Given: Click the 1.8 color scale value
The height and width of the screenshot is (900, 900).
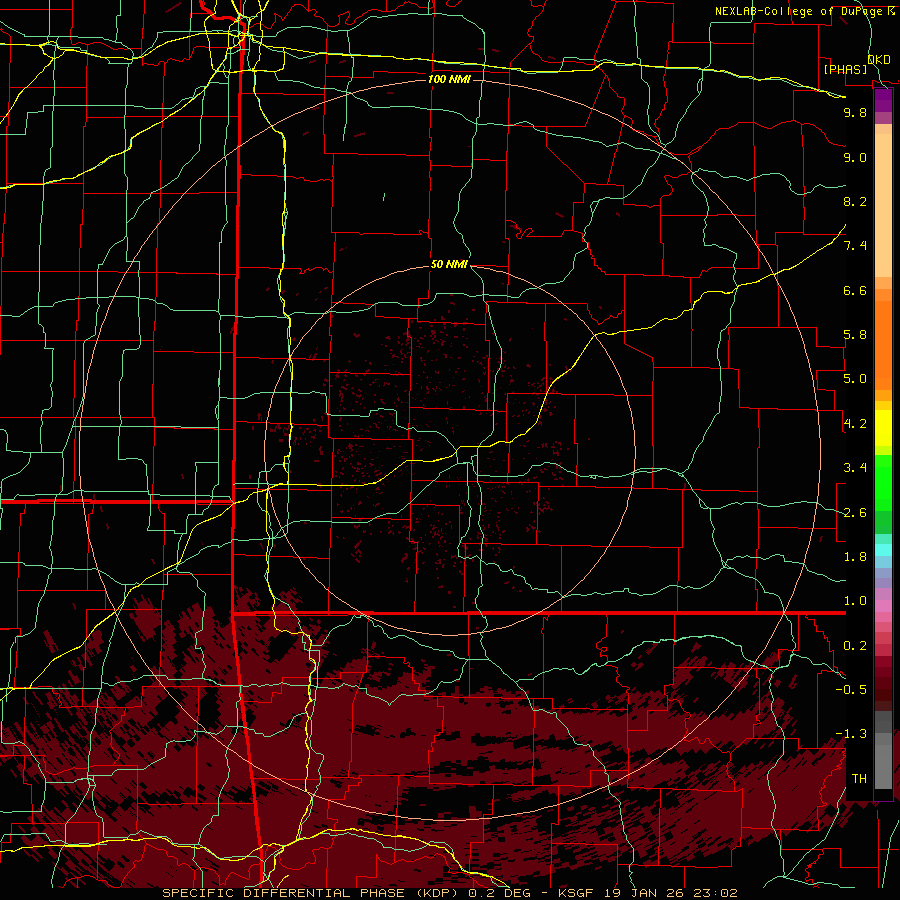Looking at the screenshot, I should coord(855,557).
